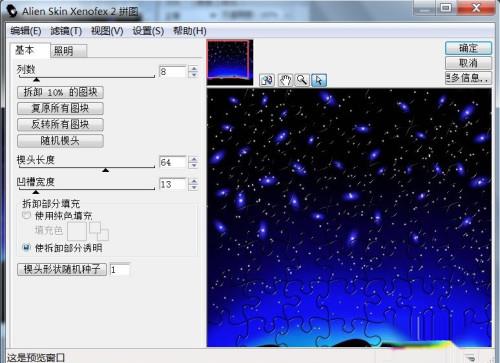The height and width of the screenshot is (363, 500).
Task: Increase 凹槽宽度 value with the up arrow
Action: coord(193,181)
